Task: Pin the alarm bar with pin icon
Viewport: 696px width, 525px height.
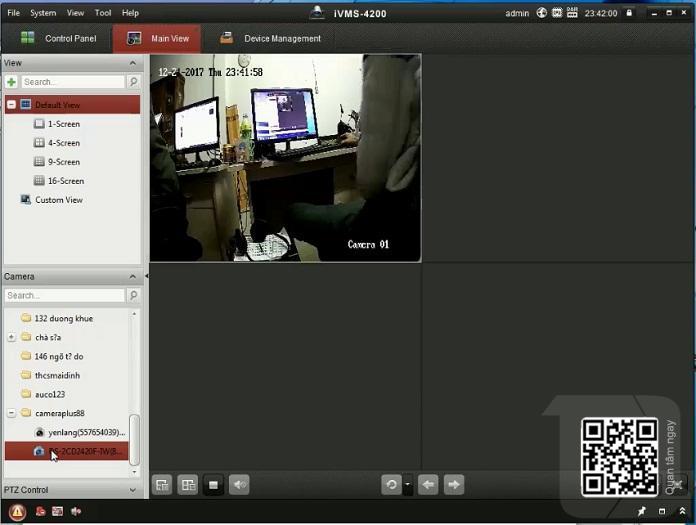Action: click(642, 511)
